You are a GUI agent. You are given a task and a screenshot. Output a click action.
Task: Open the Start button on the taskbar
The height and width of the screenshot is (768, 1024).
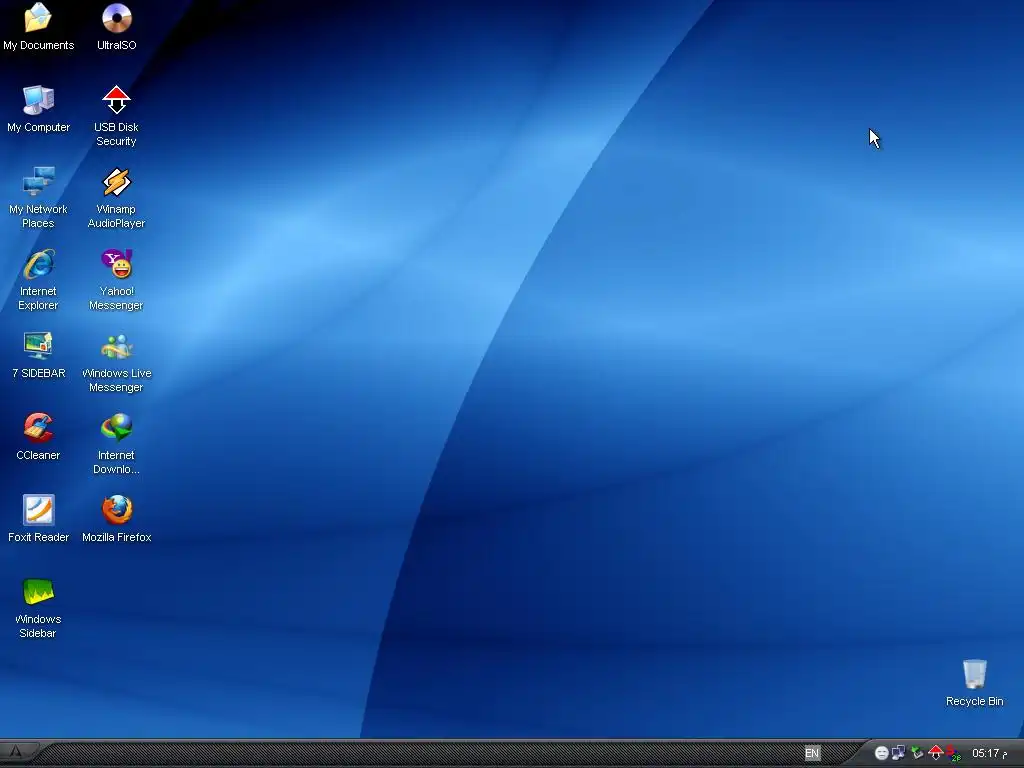click(16, 753)
